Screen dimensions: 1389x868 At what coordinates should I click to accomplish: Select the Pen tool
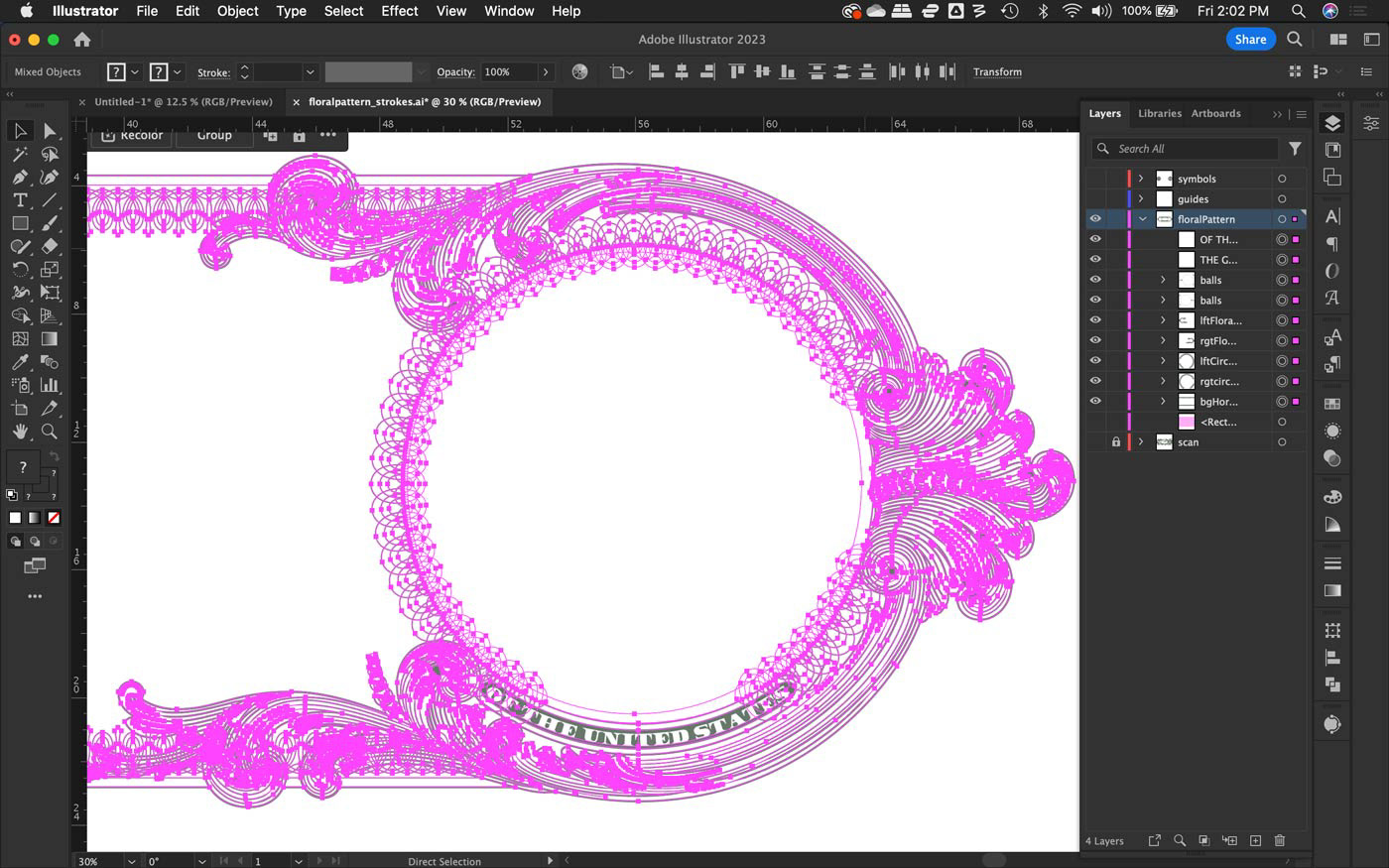tap(20, 178)
